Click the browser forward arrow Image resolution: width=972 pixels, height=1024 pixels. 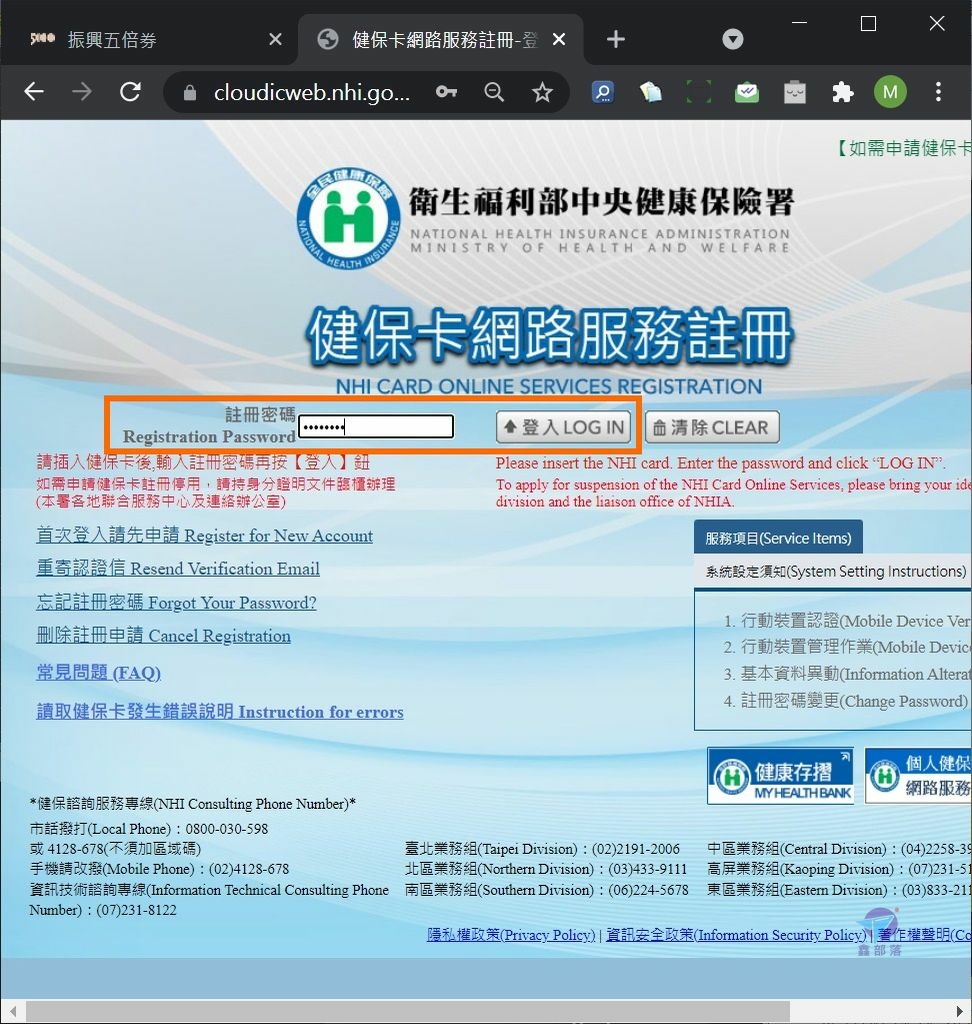click(82, 91)
